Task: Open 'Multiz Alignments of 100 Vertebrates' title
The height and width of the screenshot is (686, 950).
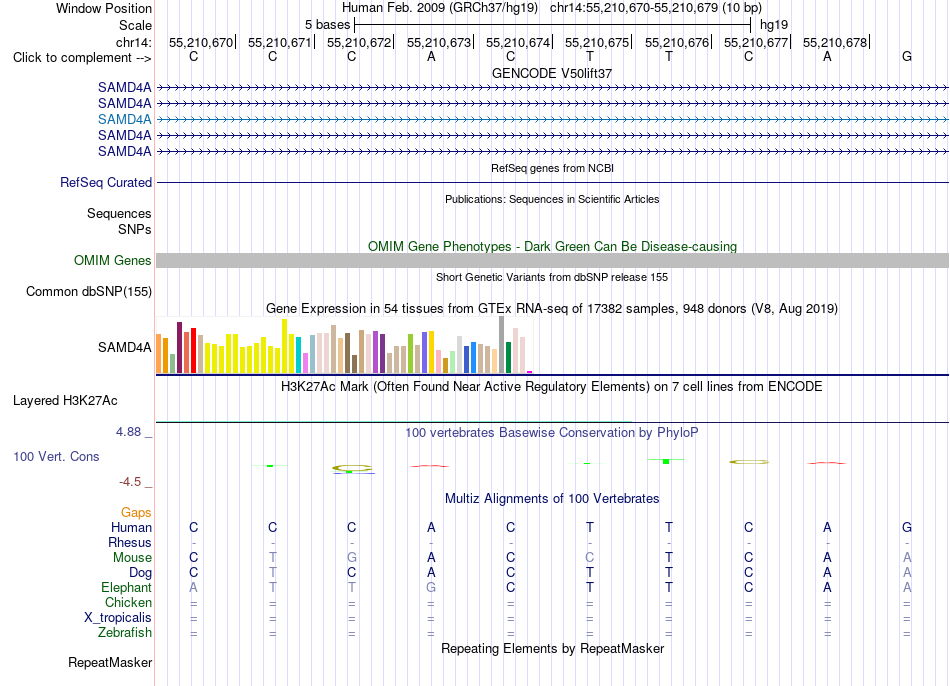Action: coord(552,499)
